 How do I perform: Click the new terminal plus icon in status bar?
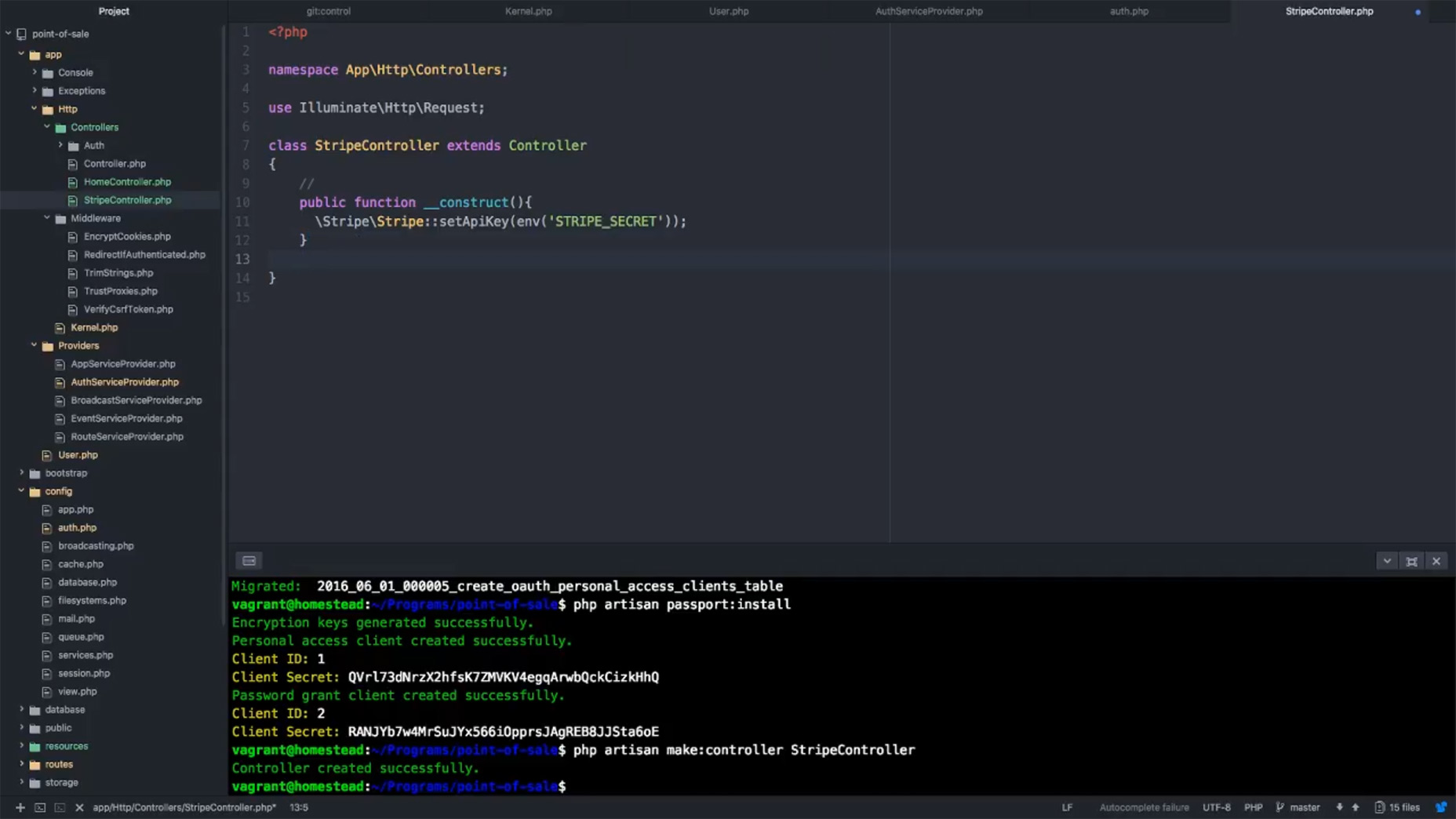coord(20,807)
